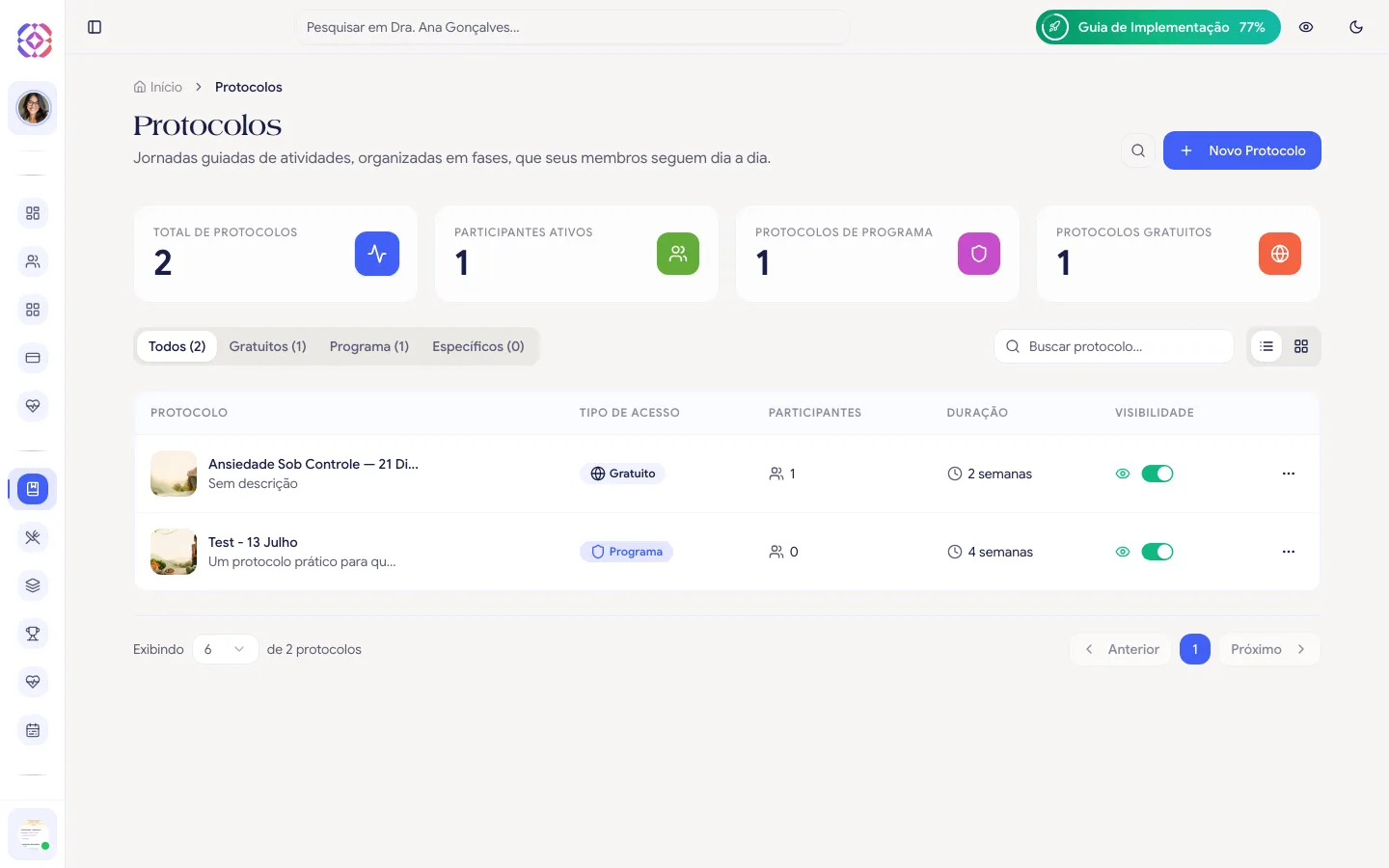Open the calendar icon in sidebar
Screen dimensions: 1389x868
(33, 730)
